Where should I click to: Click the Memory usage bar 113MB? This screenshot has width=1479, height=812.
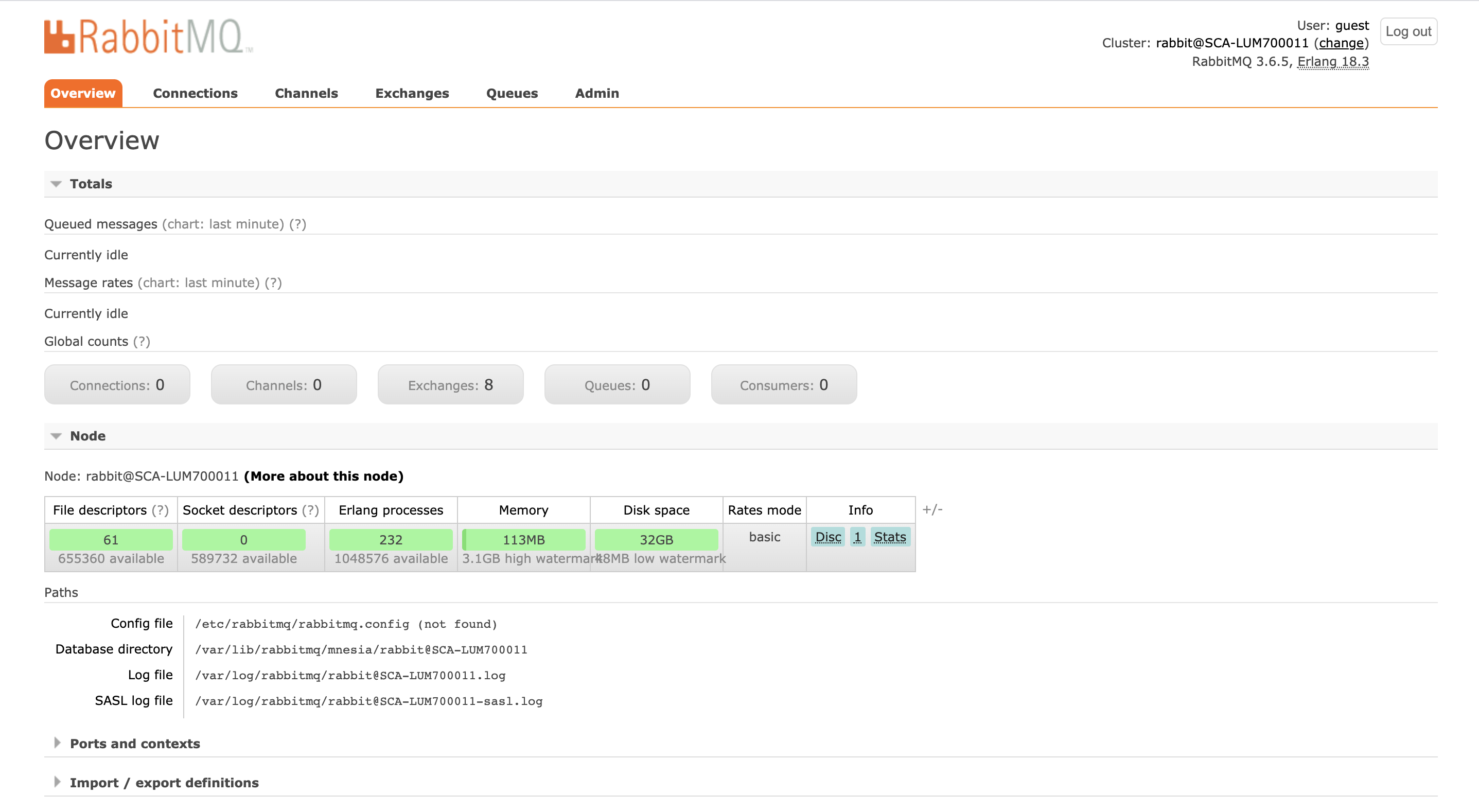[523, 540]
